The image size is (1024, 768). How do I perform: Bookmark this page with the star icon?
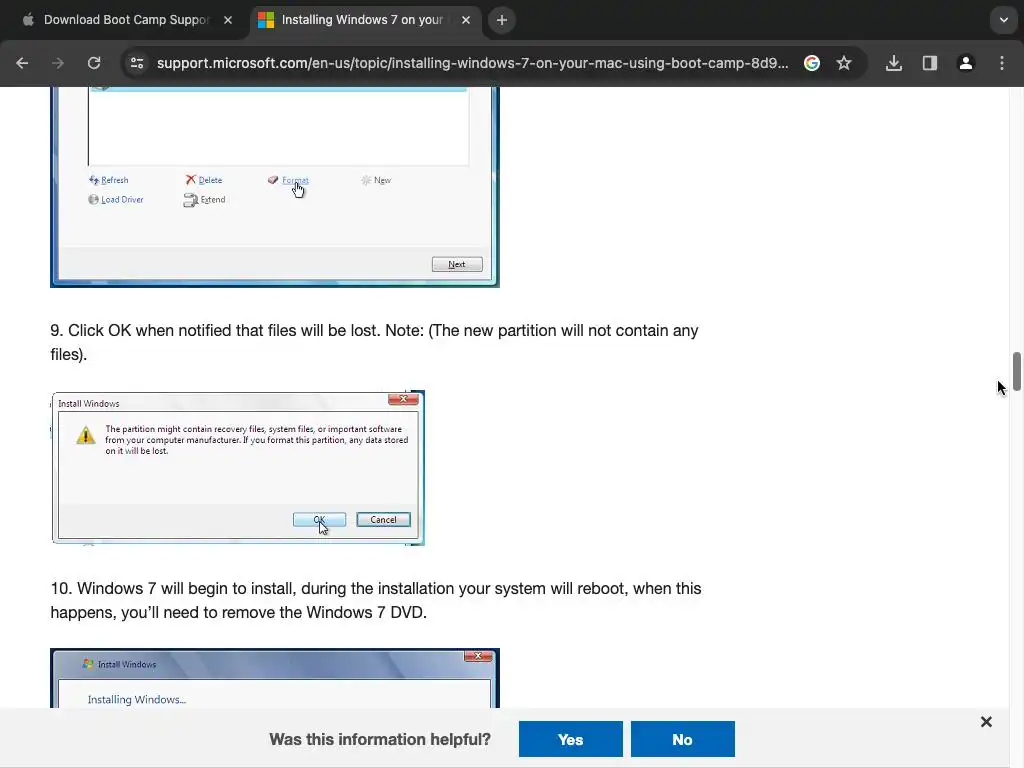[844, 63]
